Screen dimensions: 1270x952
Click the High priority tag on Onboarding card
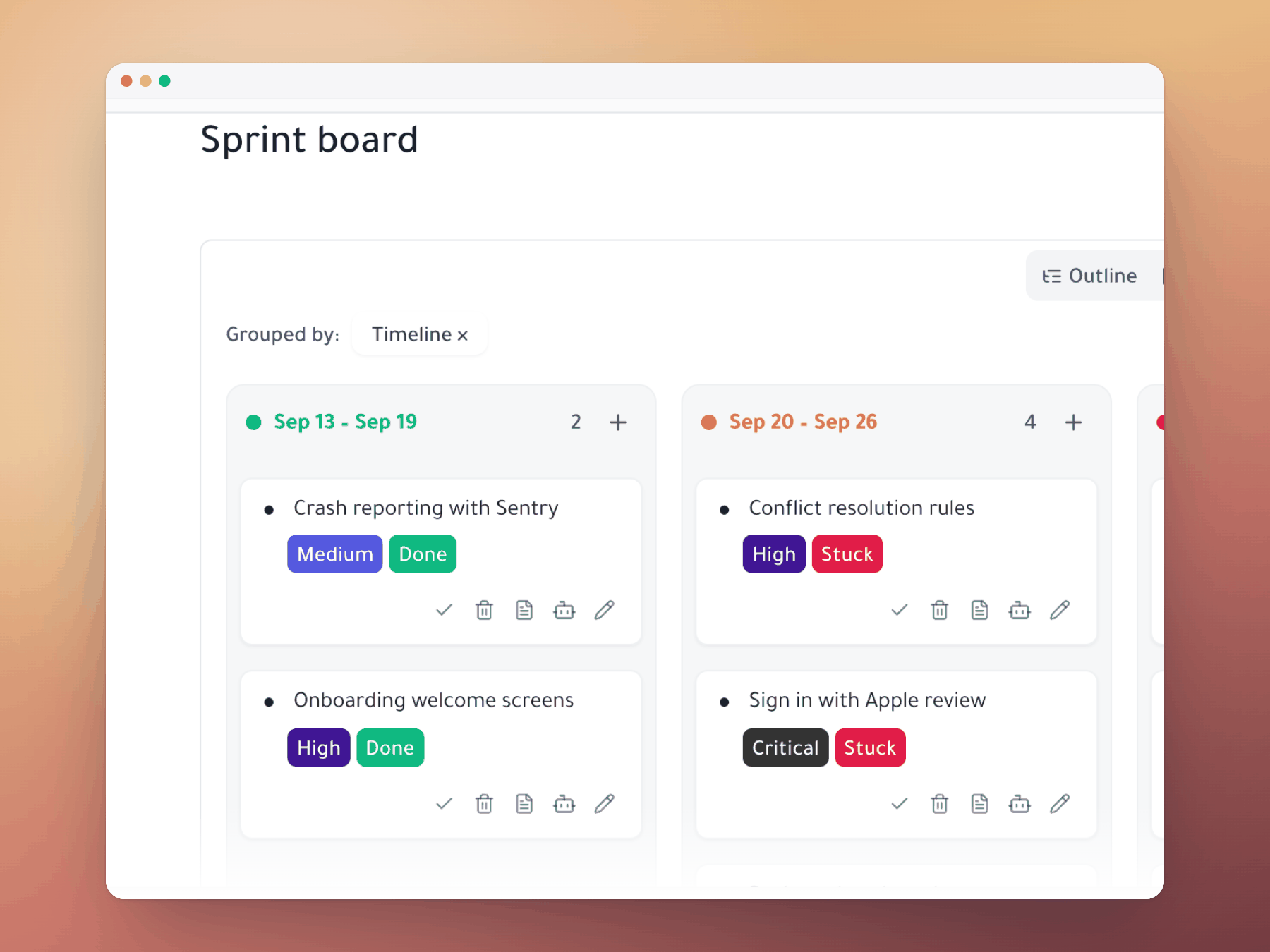319,747
